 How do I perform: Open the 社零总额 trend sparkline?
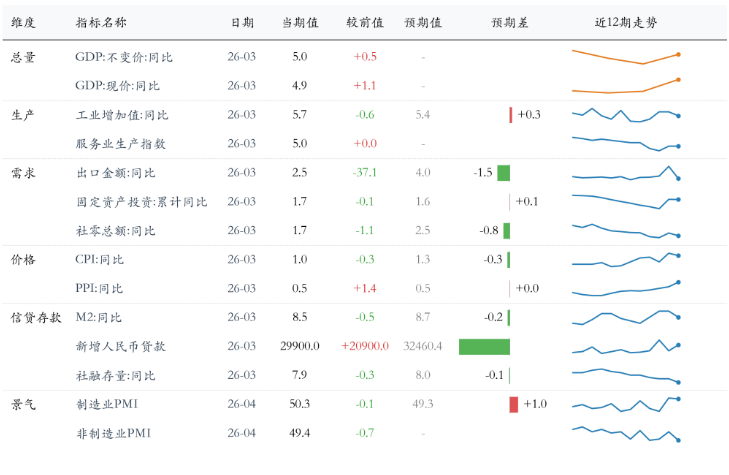point(626,231)
